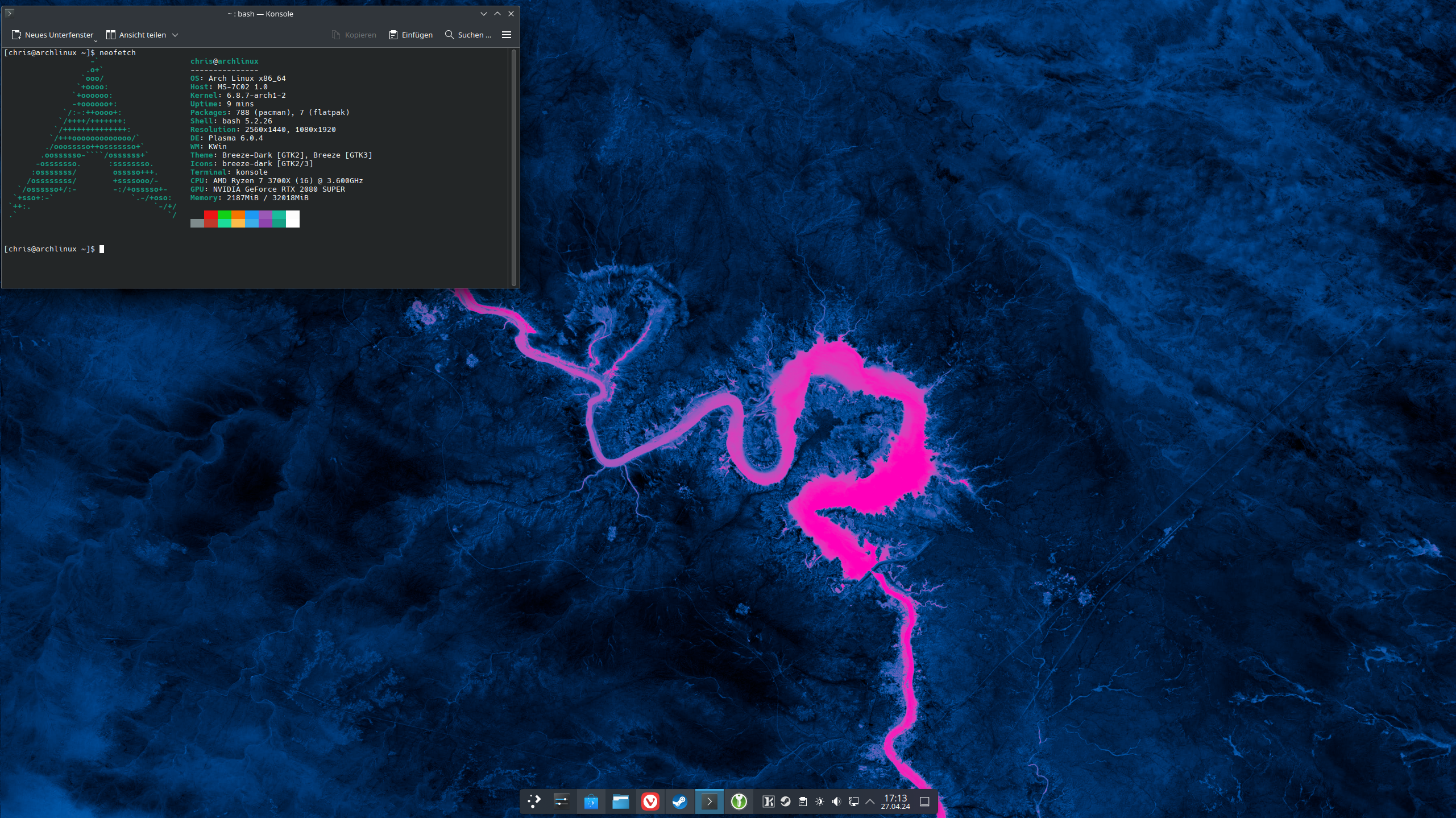Click the Einfügen button
Viewport: 1456px width, 818px height.
click(410, 35)
